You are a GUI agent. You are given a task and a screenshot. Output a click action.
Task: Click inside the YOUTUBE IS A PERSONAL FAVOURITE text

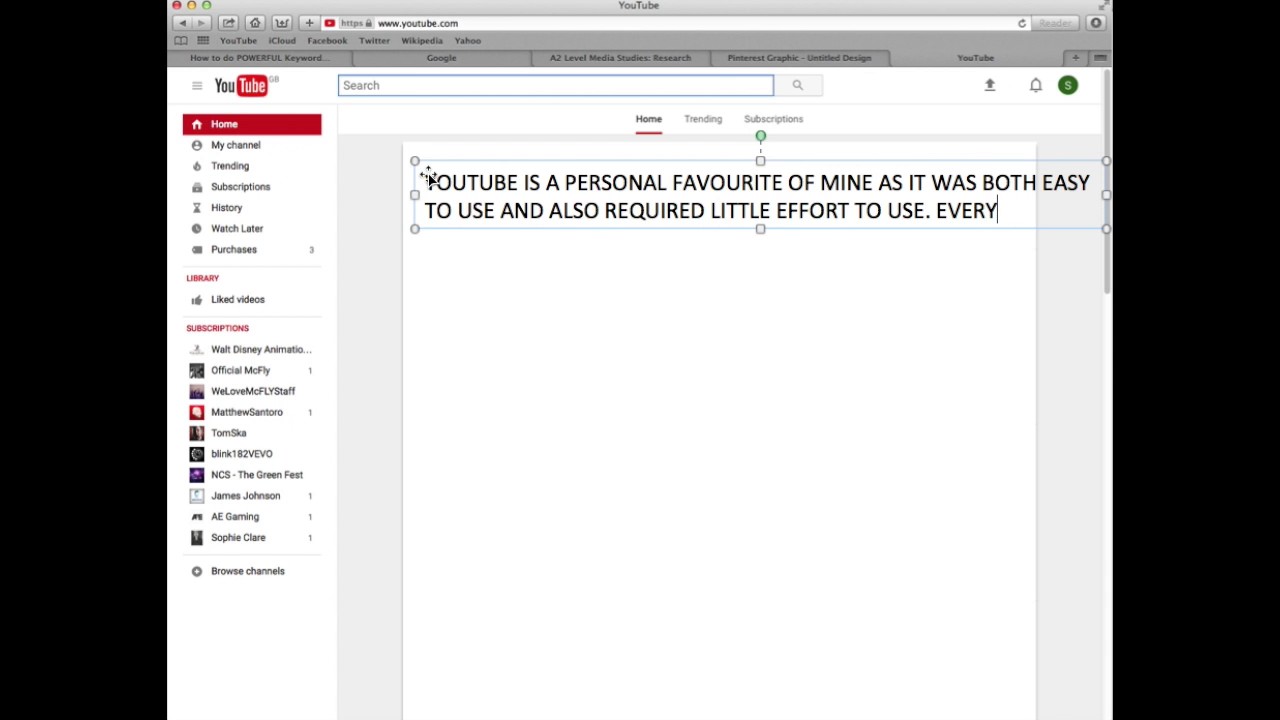pos(758,196)
